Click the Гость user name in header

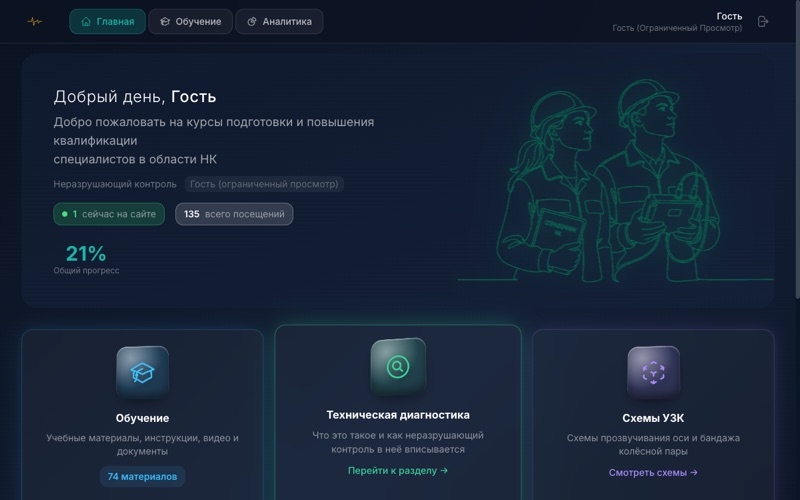point(729,16)
